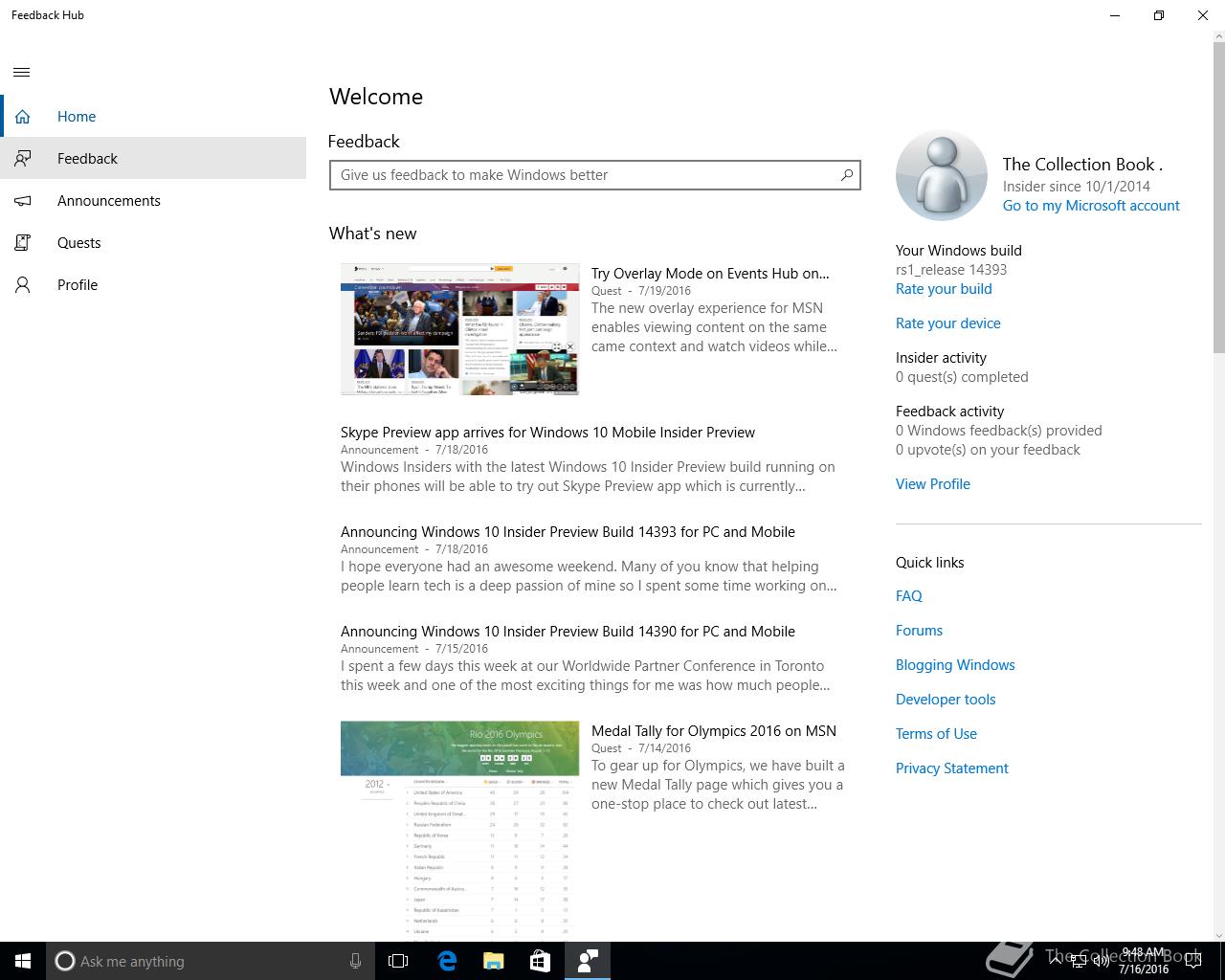Image resolution: width=1225 pixels, height=980 pixels.
Task: Open Forums quick link
Action: point(919,631)
